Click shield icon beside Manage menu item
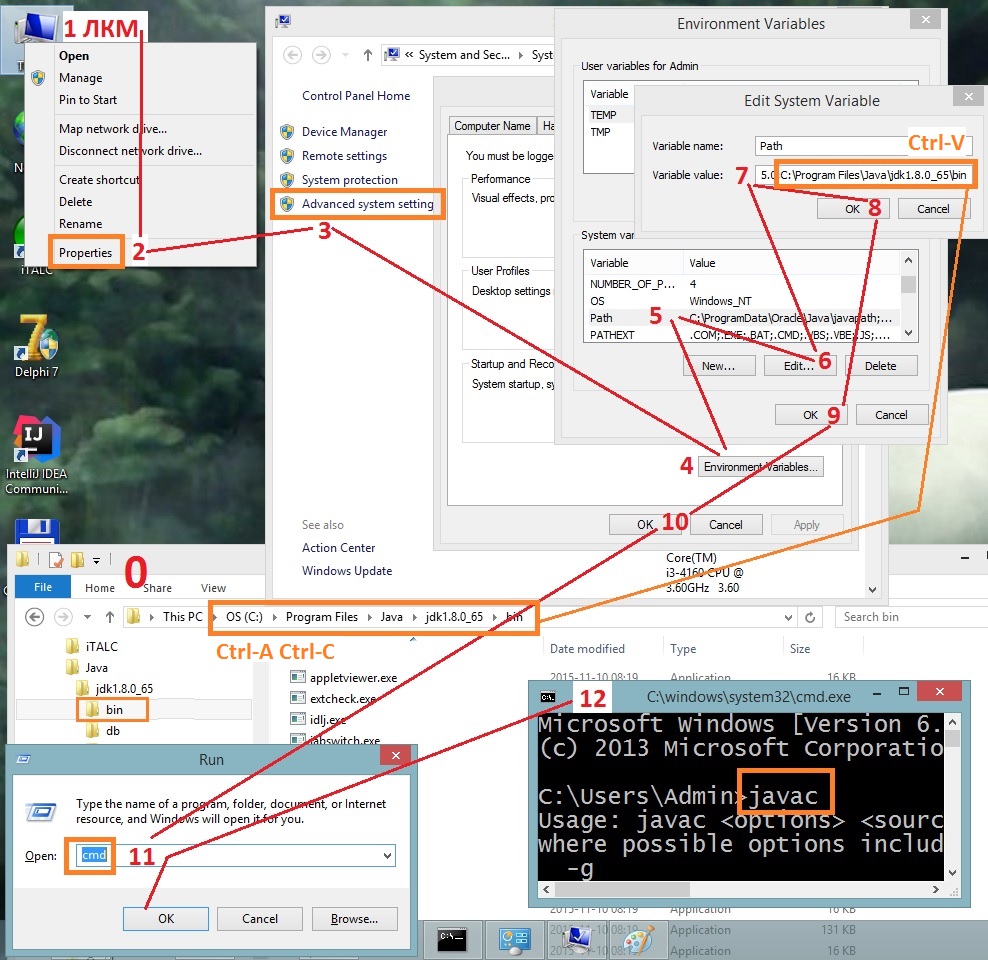988x960 pixels. (38, 77)
